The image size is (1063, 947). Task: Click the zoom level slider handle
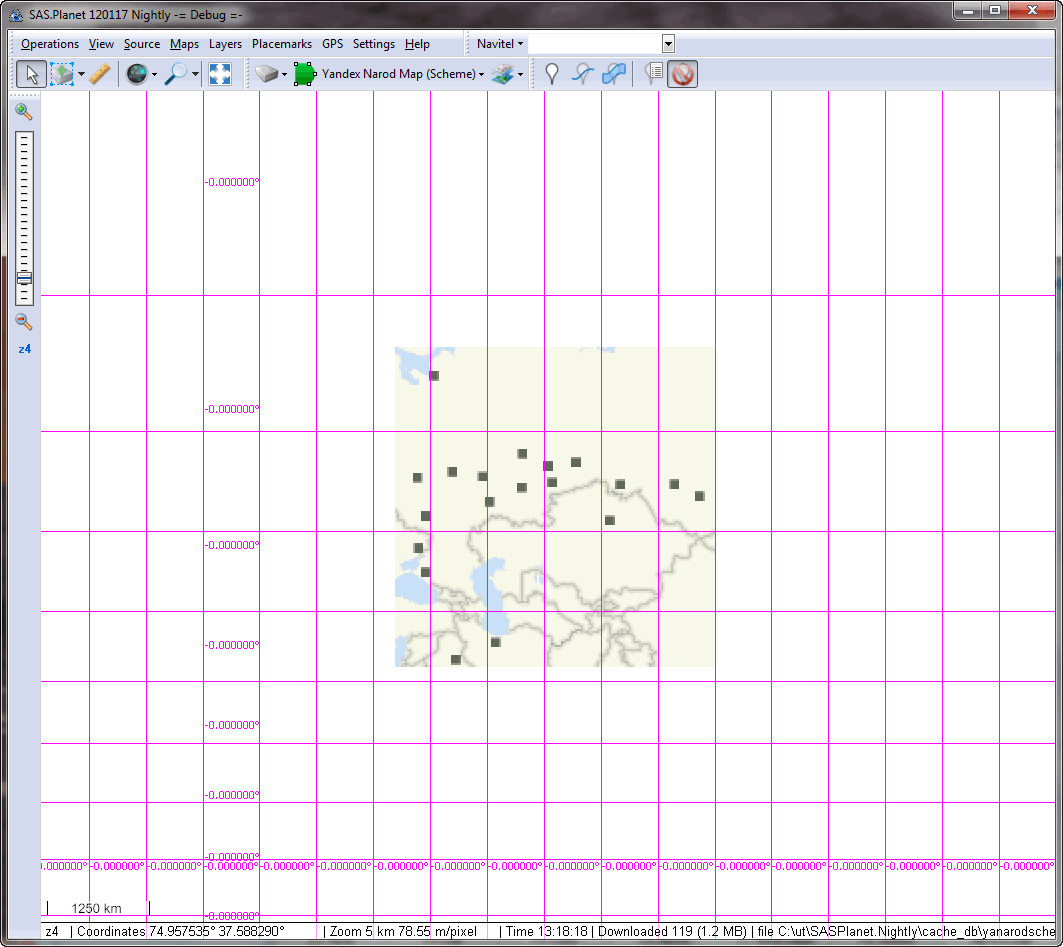tap(24, 278)
